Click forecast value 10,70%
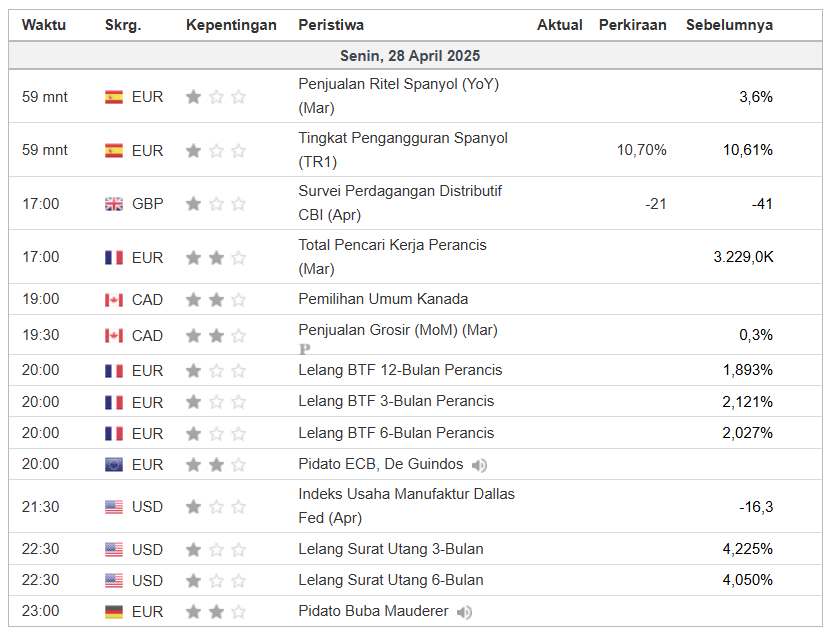Image resolution: width=834 pixels, height=635 pixels. [x=641, y=150]
